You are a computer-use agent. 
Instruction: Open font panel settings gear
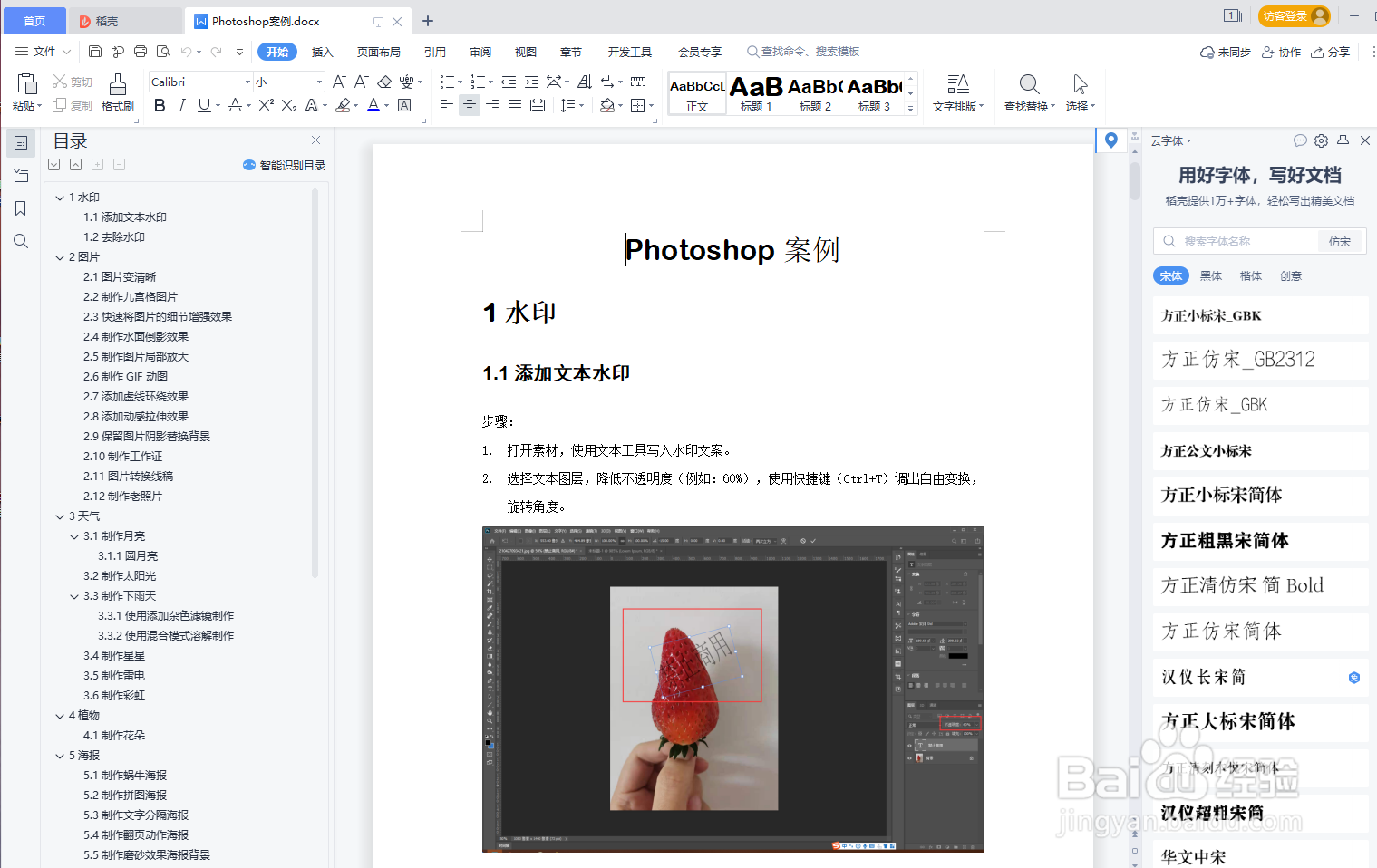tap(1321, 140)
